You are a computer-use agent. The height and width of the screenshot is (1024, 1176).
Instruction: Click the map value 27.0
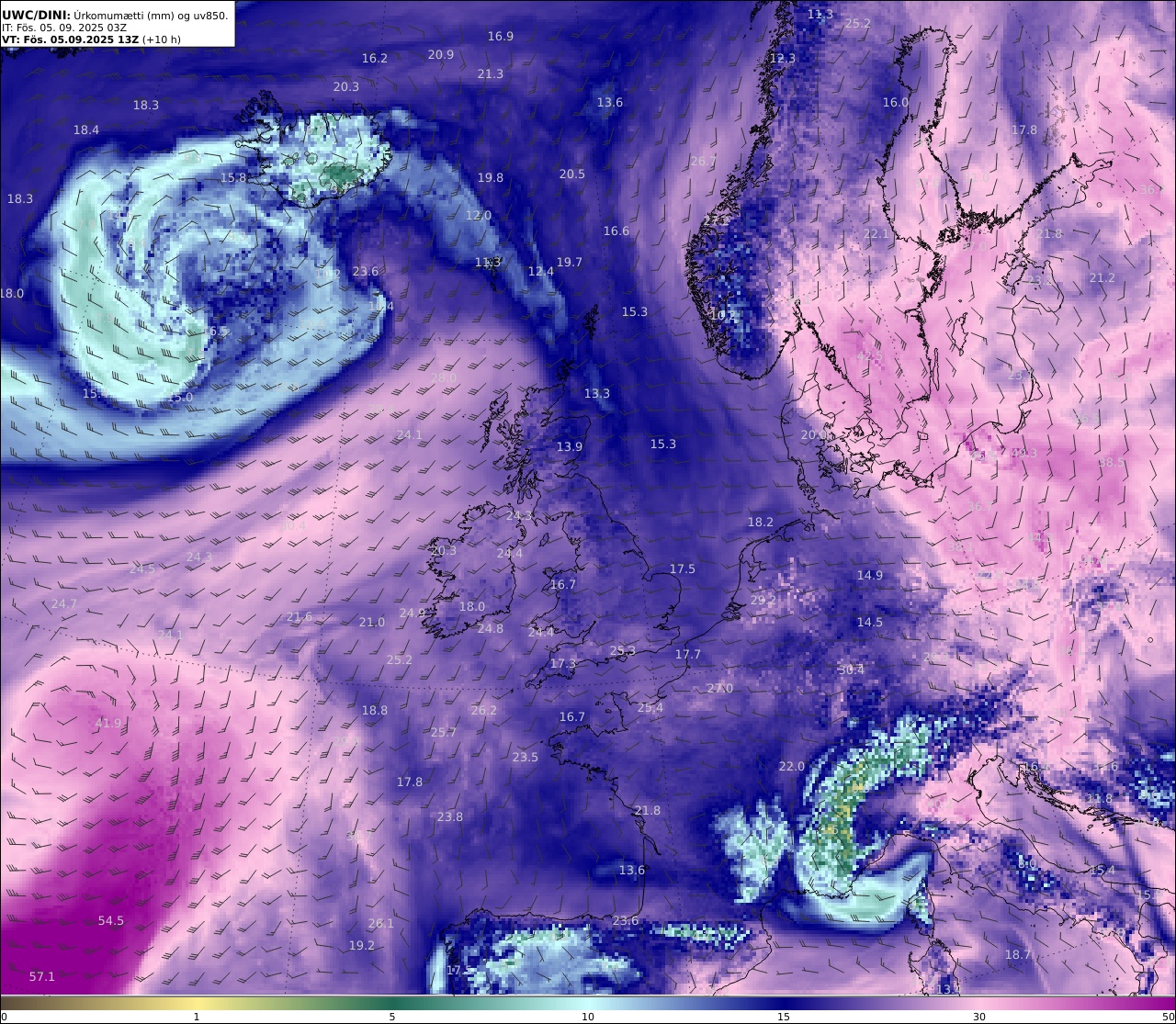(x=720, y=689)
